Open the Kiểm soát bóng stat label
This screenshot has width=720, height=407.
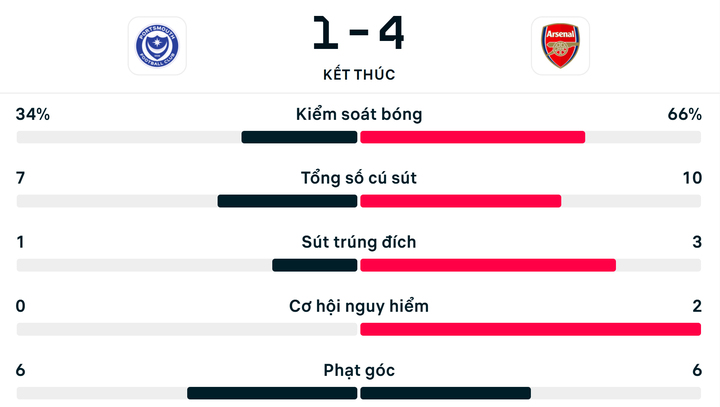tap(359, 114)
